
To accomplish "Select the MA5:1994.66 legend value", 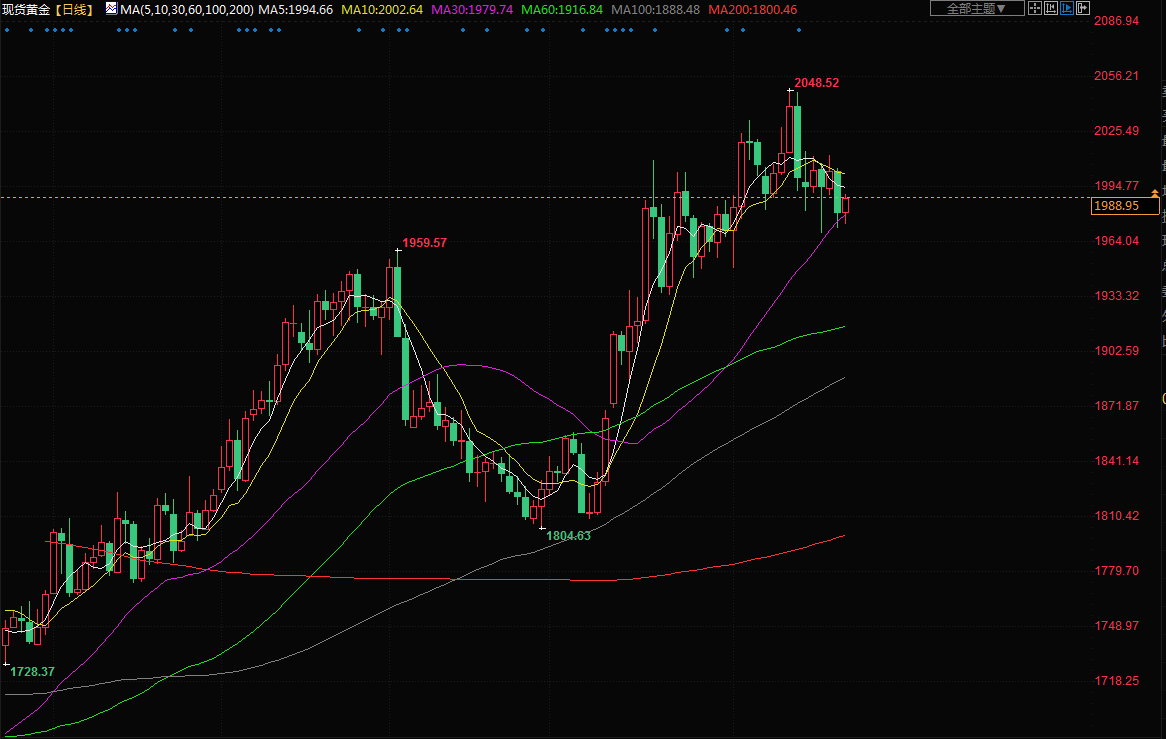I will tap(296, 9).
